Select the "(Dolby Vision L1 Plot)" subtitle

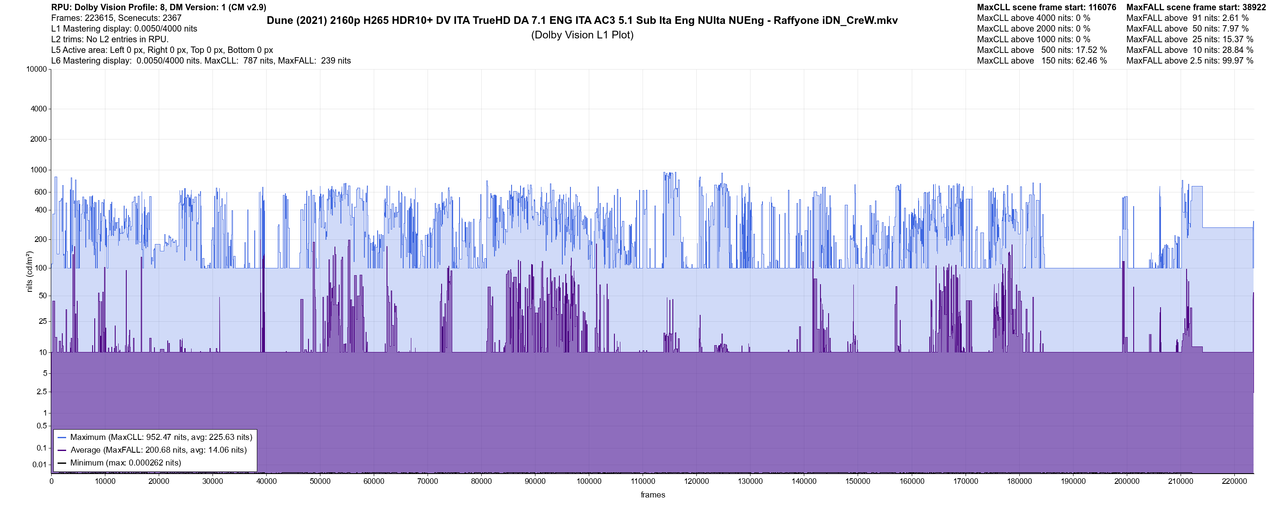tap(581, 35)
